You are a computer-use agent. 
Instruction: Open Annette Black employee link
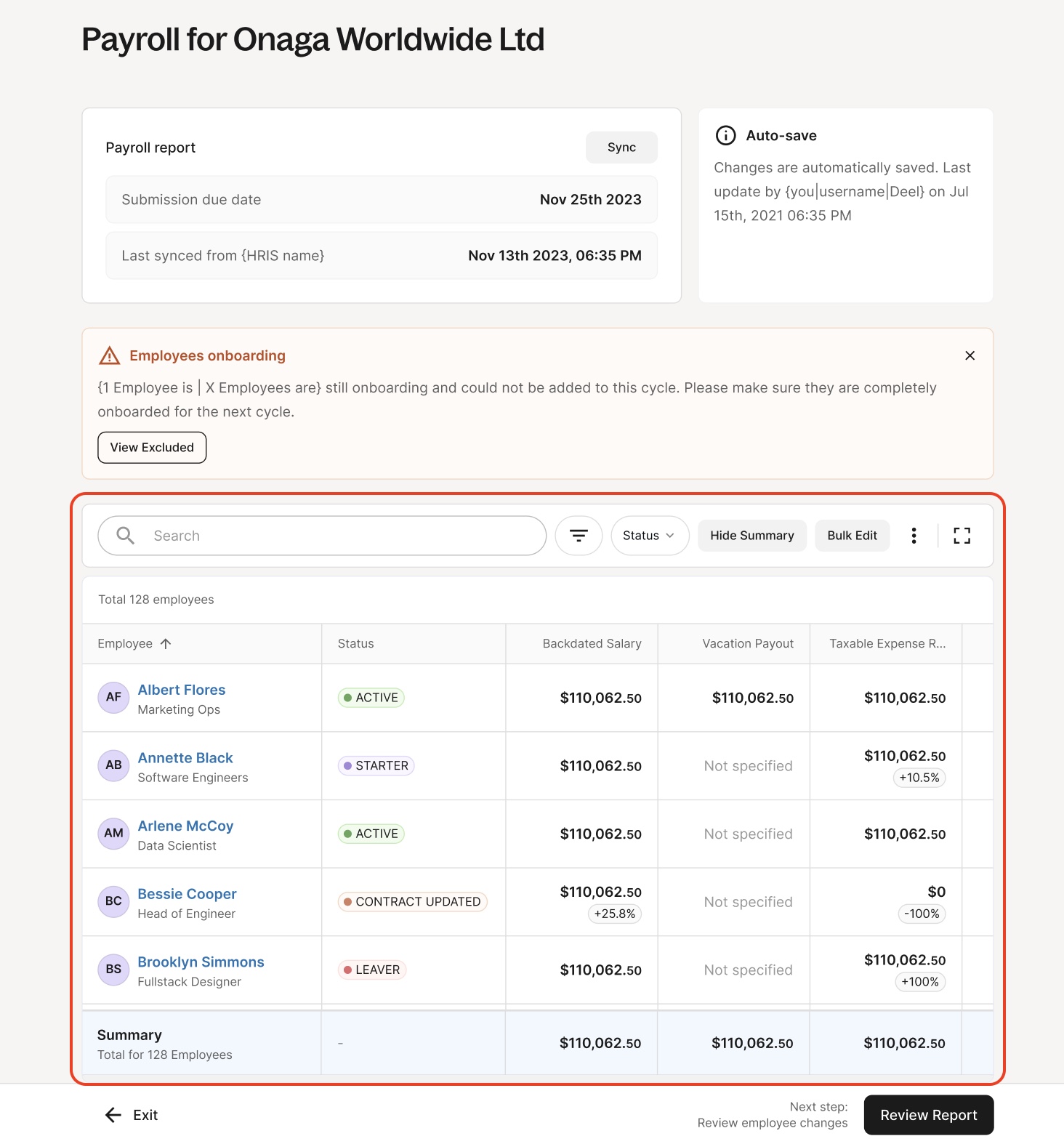185,758
